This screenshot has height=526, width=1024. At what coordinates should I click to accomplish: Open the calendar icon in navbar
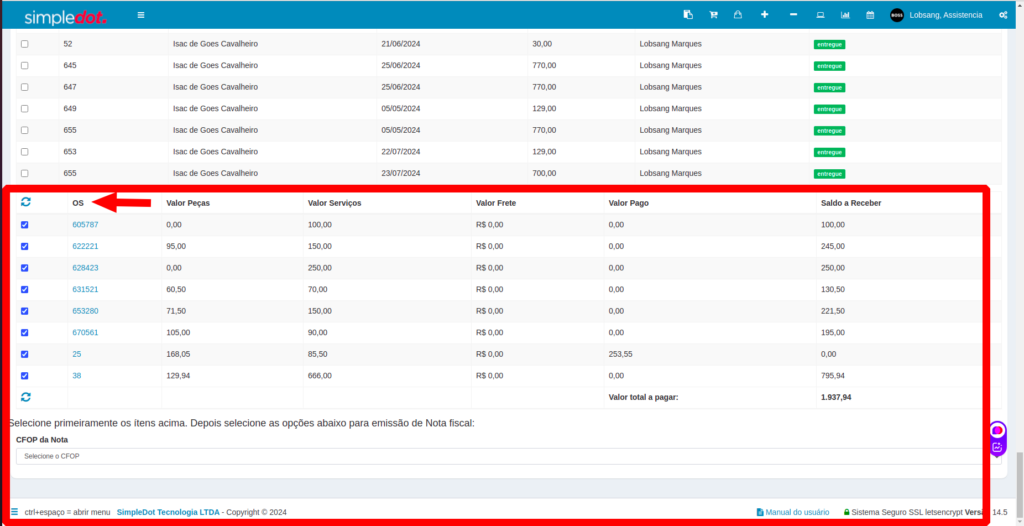(870, 15)
